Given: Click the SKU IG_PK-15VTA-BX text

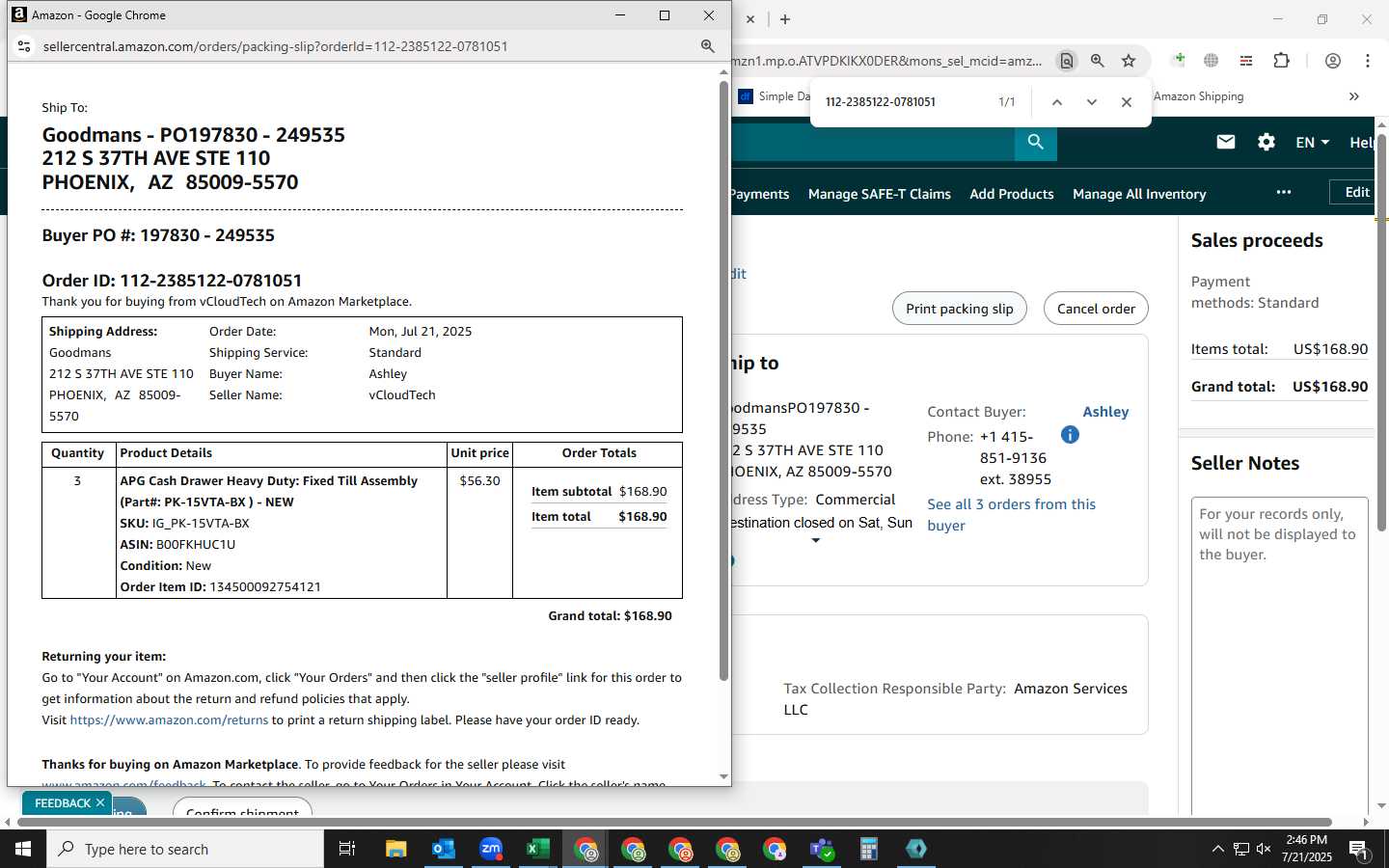Looking at the screenshot, I should tap(184, 524).
